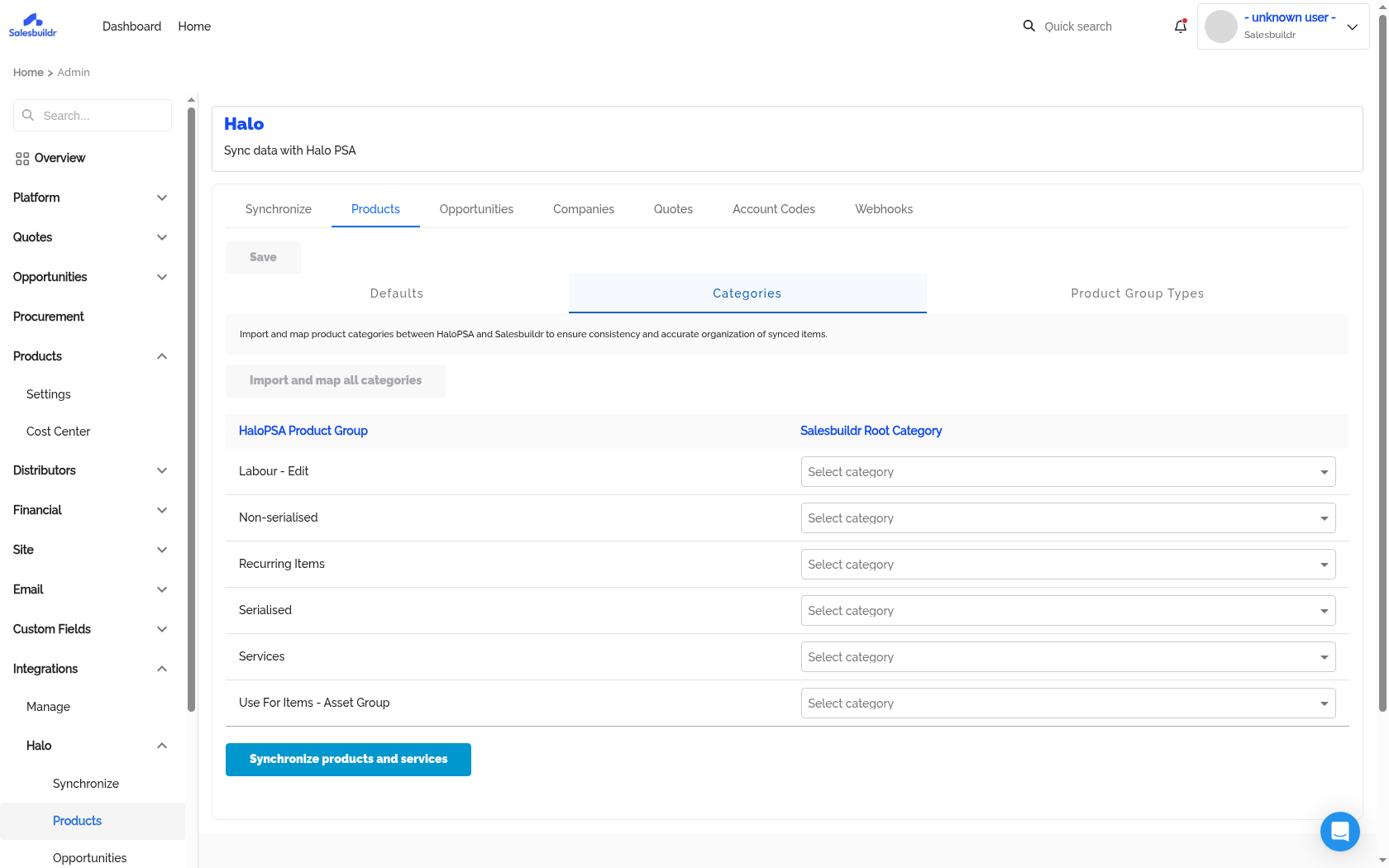Open Settings under Products
Image resolution: width=1389 pixels, height=868 pixels.
(x=49, y=394)
